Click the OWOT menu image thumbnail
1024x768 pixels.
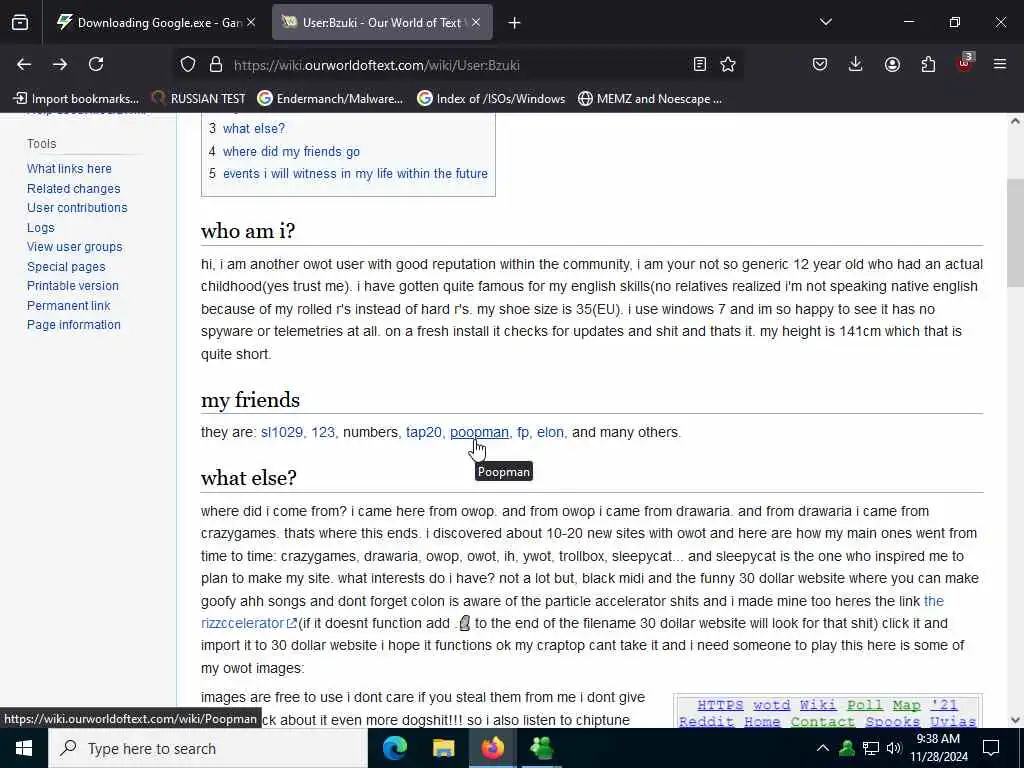point(827,712)
